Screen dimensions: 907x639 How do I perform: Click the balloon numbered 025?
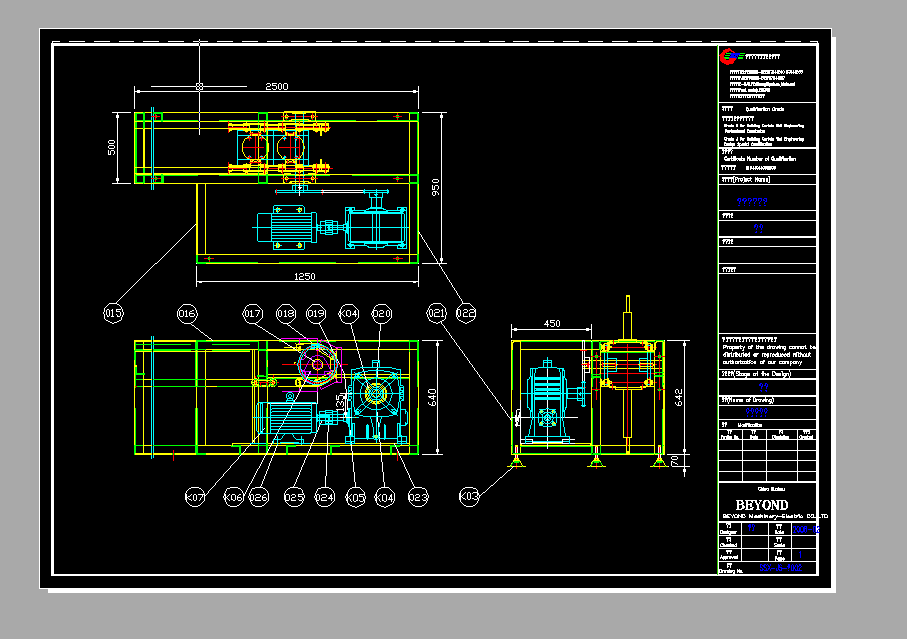294,495
